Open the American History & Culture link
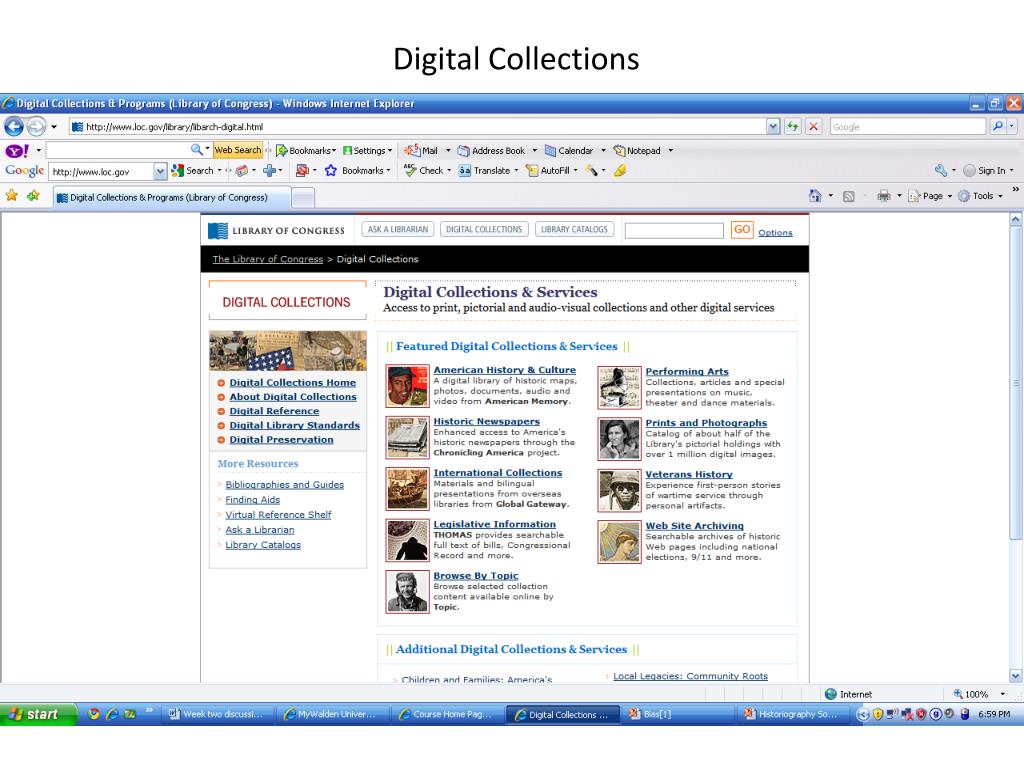Screen dimensions: 1024x768 (x=505, y=370)
